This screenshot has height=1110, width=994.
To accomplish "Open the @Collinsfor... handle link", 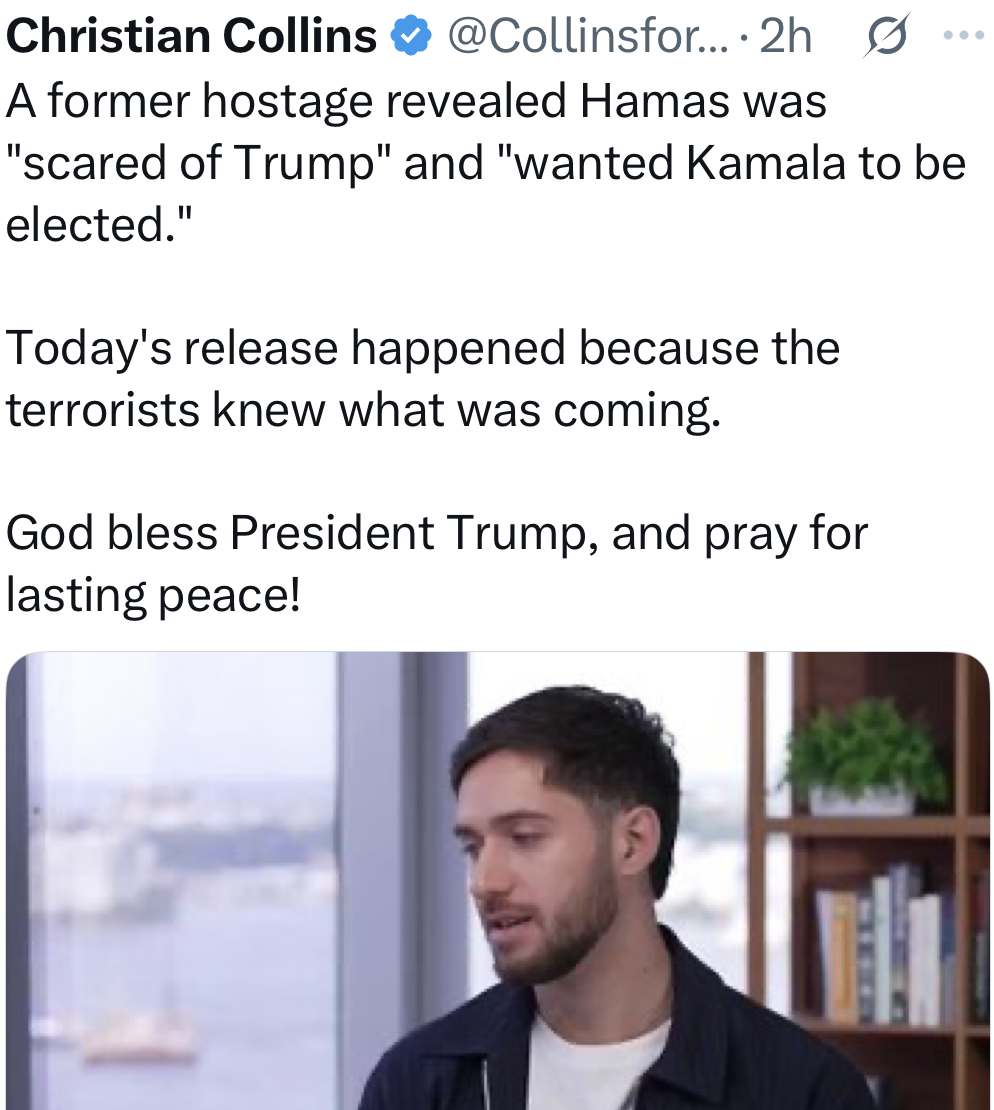I will pos(587,35).
